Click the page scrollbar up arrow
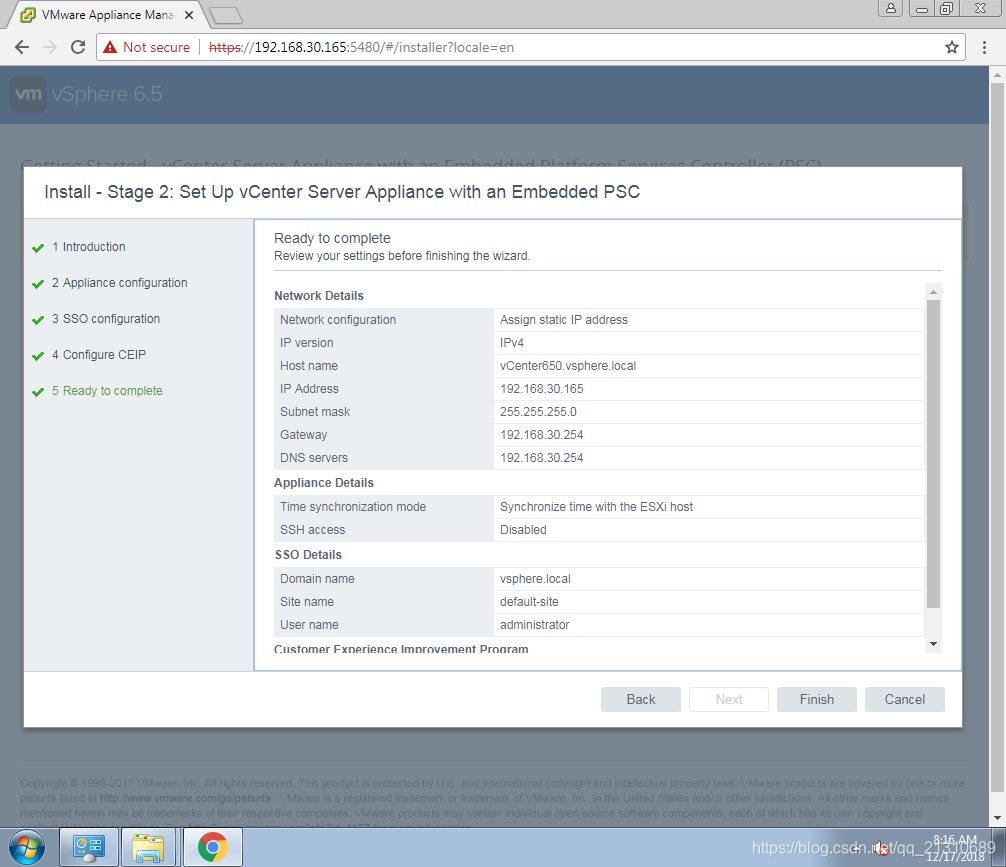The image size is (1006, 867). 996,74
